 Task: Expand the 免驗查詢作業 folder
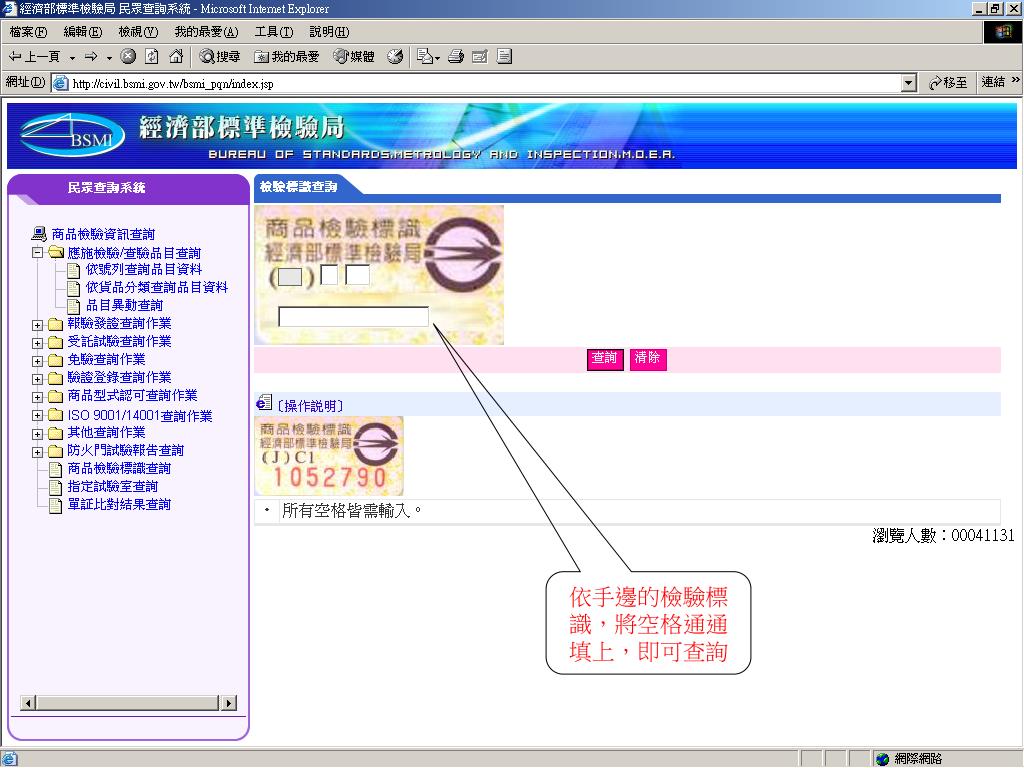coord(37,360)
